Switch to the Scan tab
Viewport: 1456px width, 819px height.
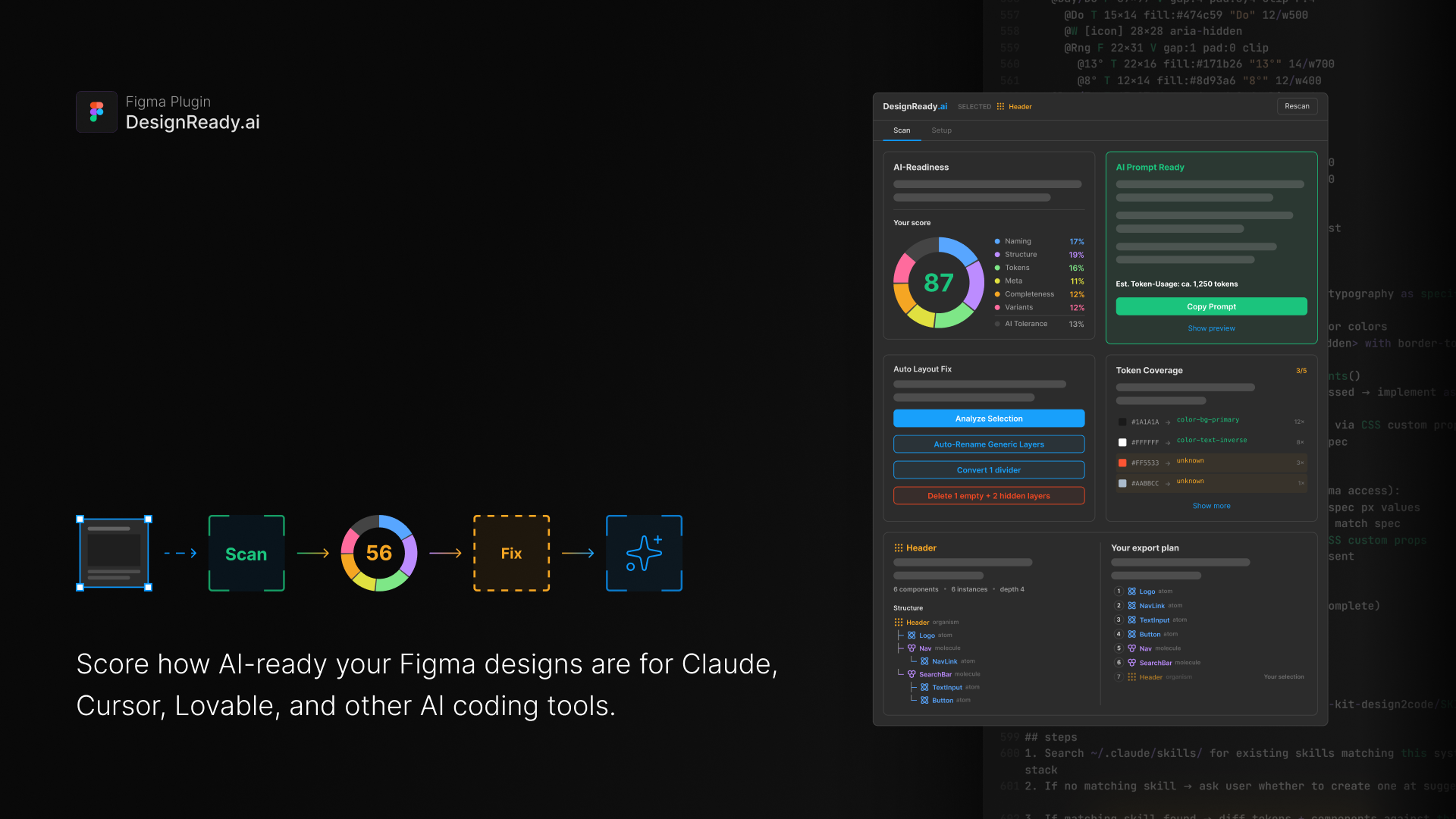pos(902,130)
